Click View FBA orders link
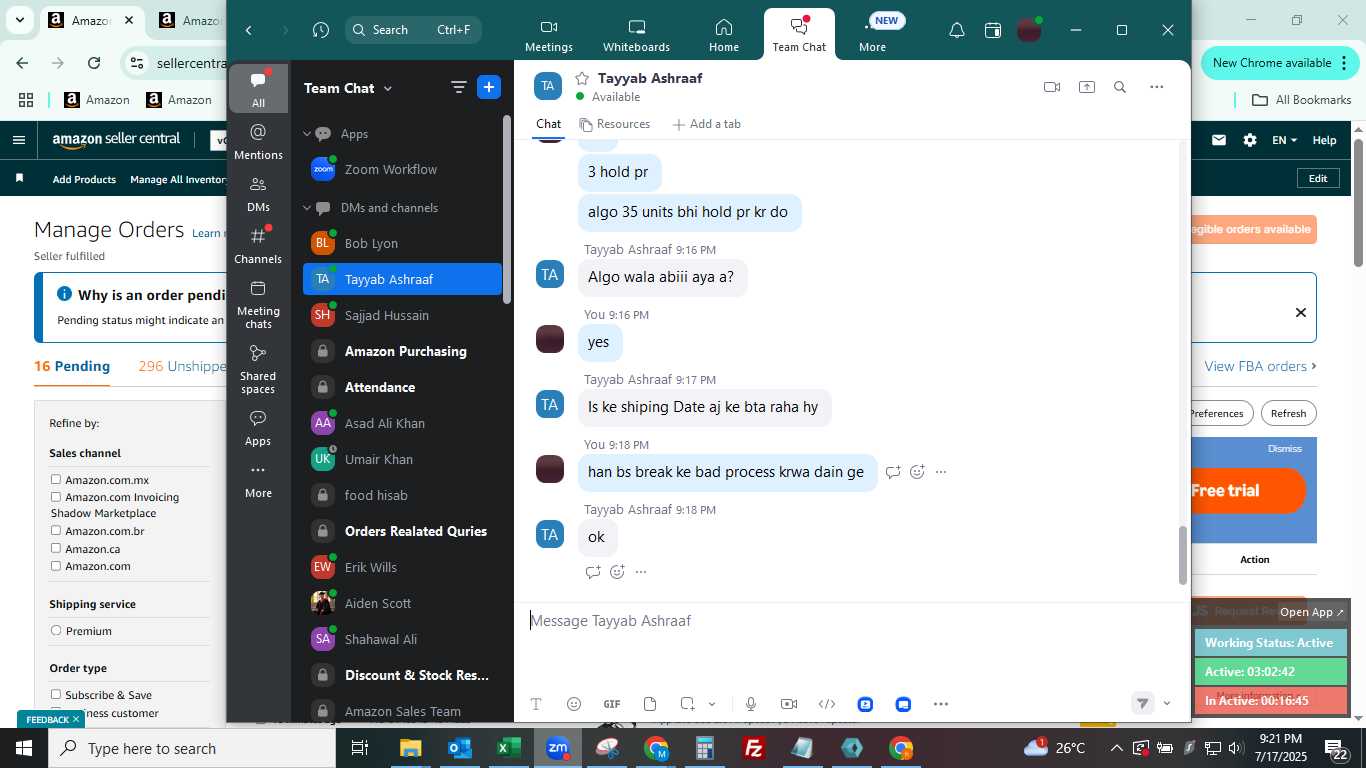This screenshot has height=768, width=1366. (1260, 366)
